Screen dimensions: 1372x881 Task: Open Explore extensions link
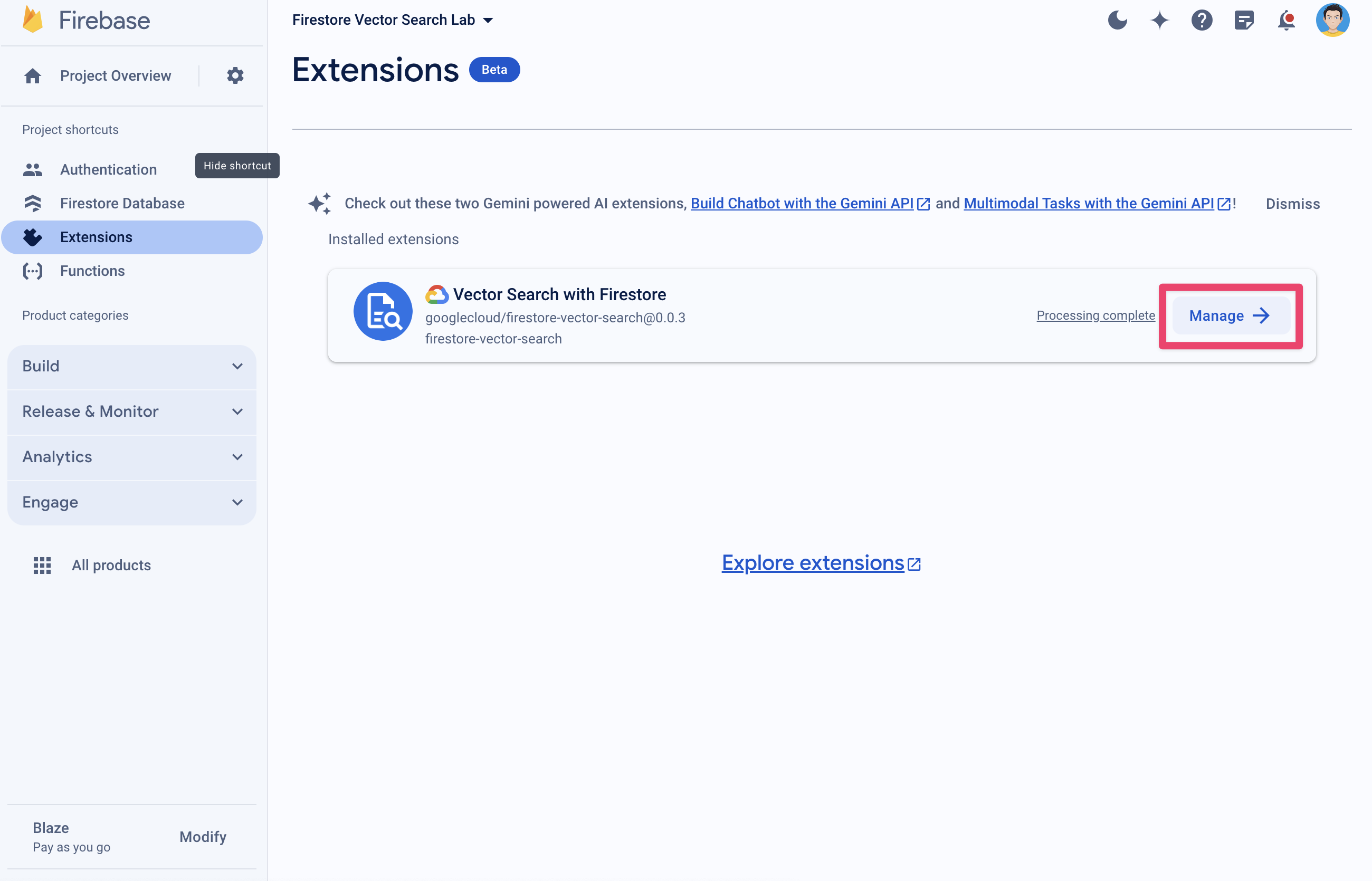click(x=821, y=562)
